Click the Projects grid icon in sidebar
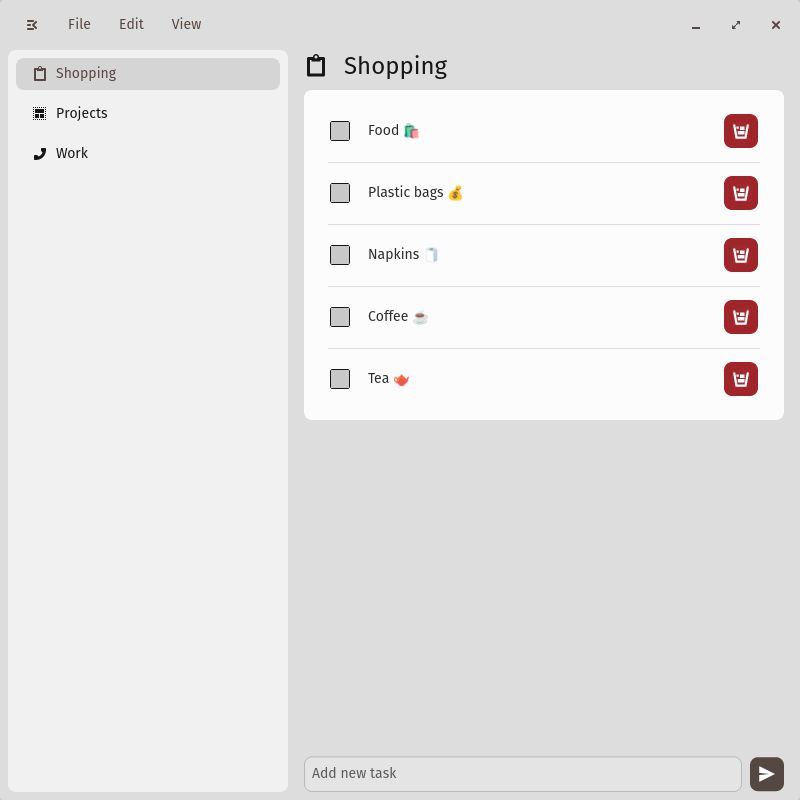Image resolution: width=800 pixels, height=800 pixels. (39, 113)
